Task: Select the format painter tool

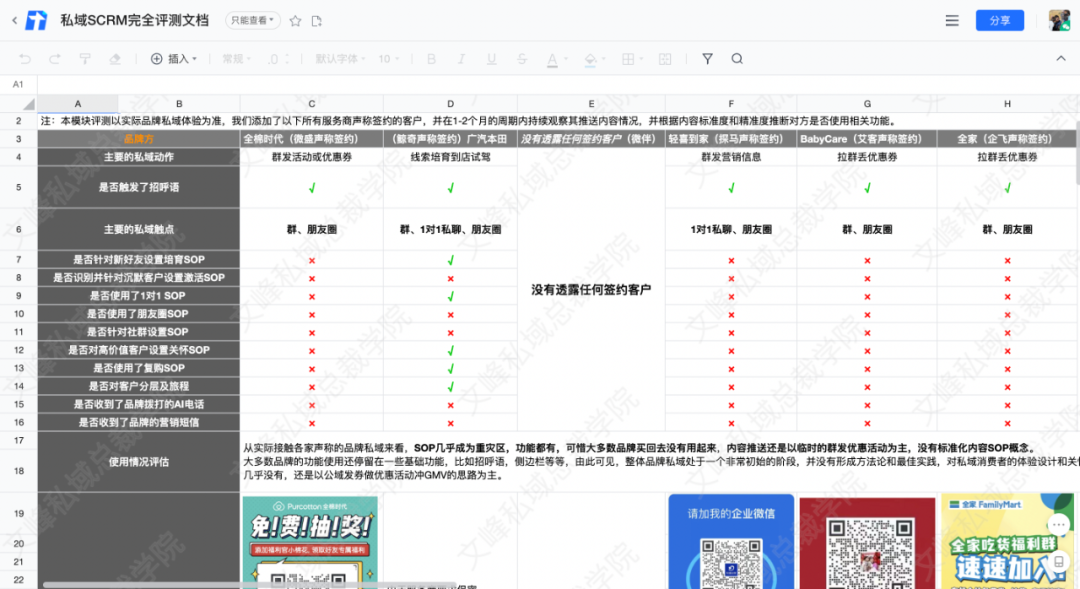Action: [85, 59]
